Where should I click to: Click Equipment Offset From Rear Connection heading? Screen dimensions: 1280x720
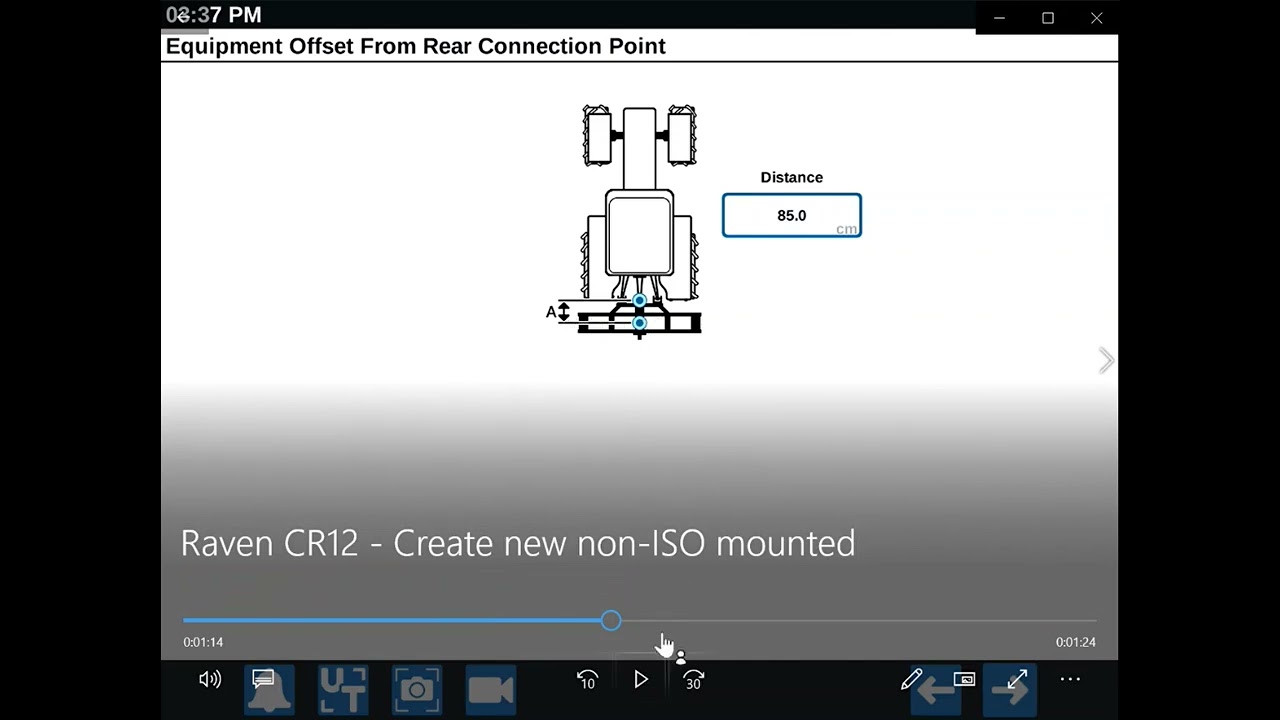click(415, 46)
